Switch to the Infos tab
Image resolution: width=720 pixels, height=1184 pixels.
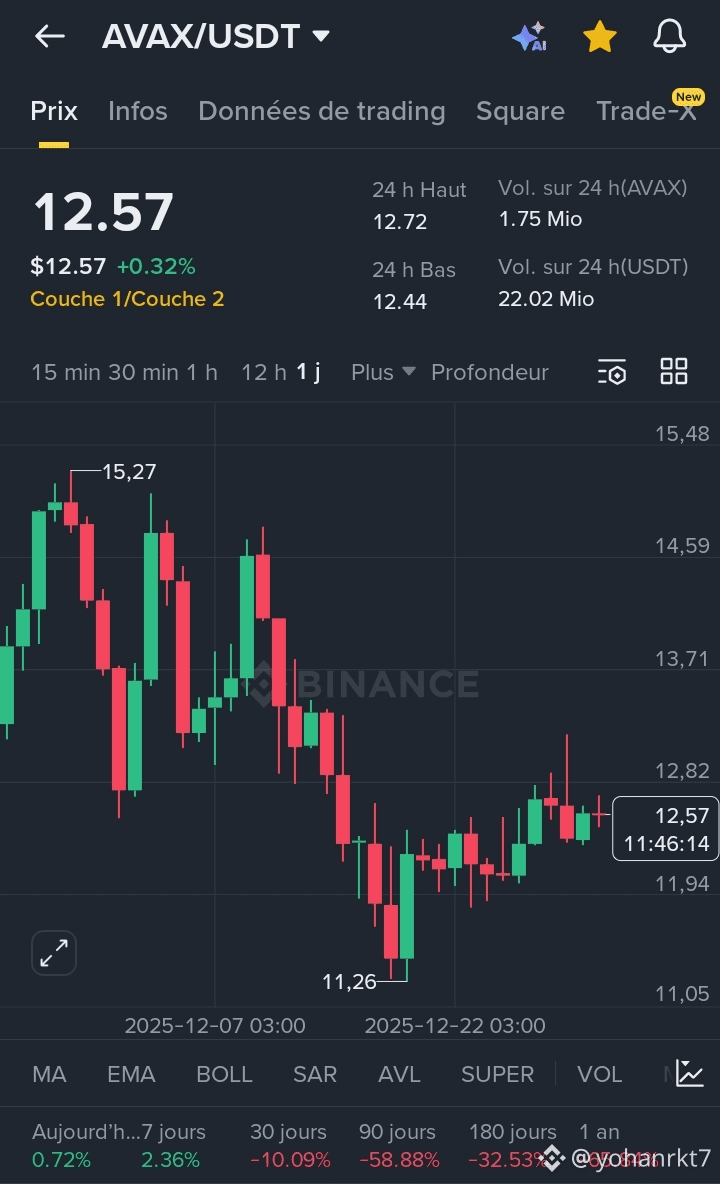pos(137,111)
